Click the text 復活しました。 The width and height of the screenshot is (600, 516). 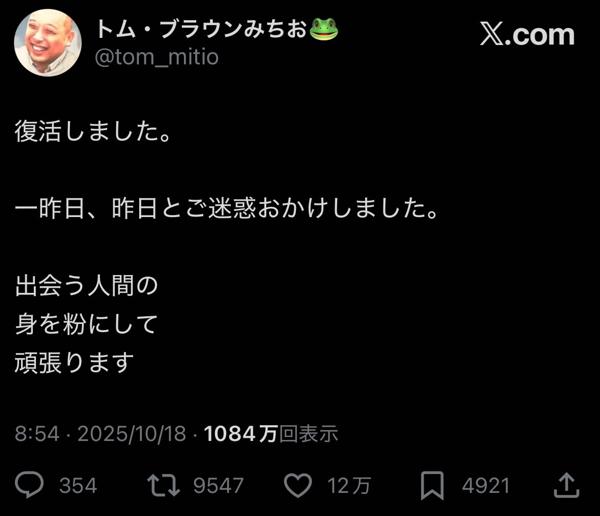(94, 131)
